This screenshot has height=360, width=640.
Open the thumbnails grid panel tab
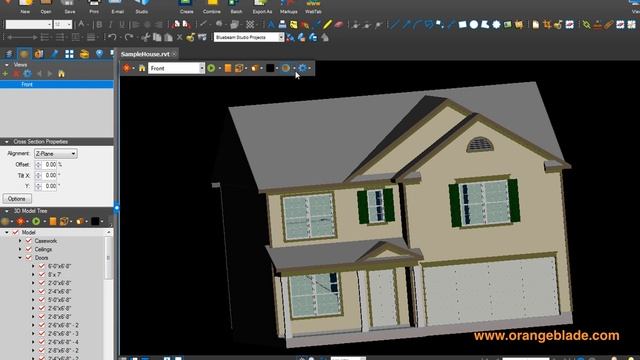(69, 54)
